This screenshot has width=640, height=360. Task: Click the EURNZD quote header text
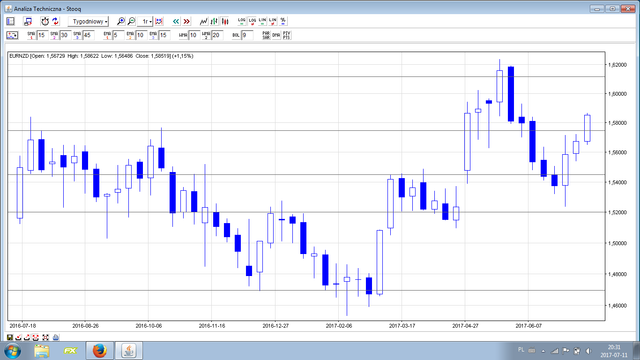[101, 56]
